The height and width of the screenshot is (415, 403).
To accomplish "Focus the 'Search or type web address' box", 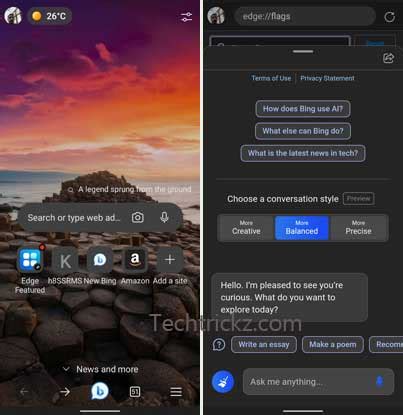I will coord(100,218).
